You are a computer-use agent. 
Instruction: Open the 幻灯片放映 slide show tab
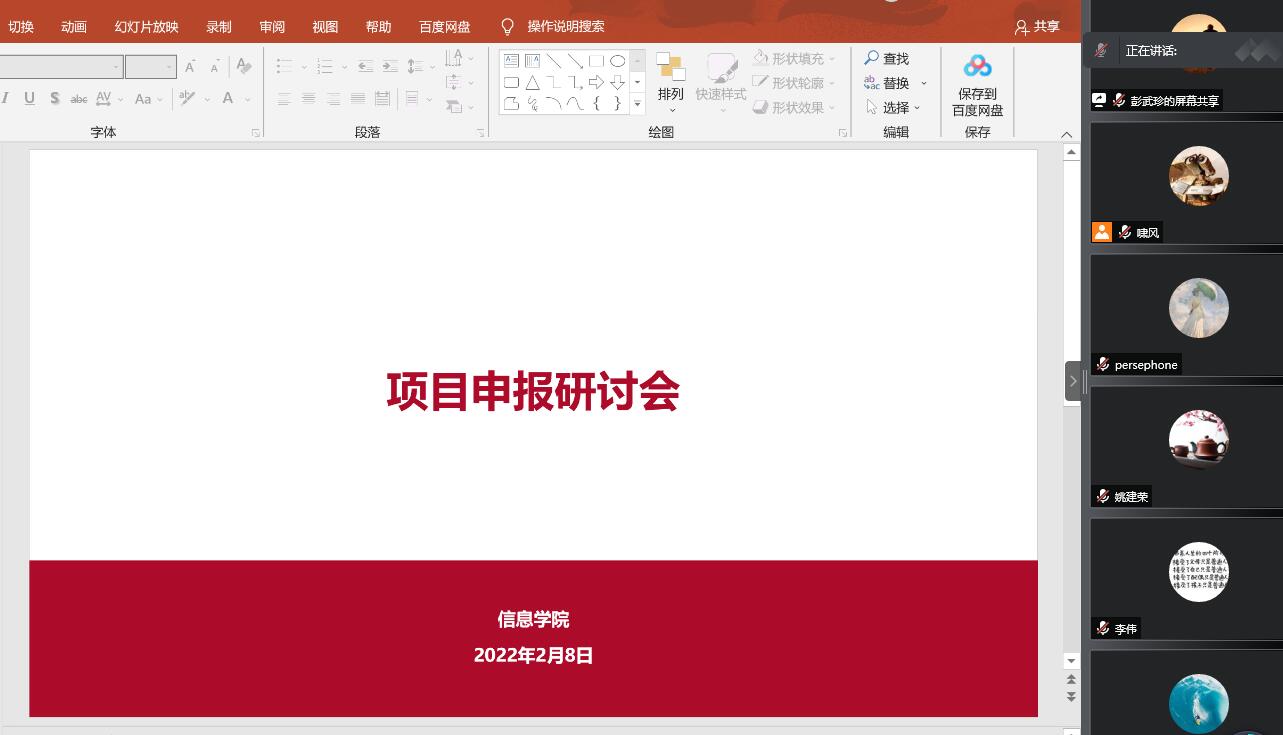146,27
